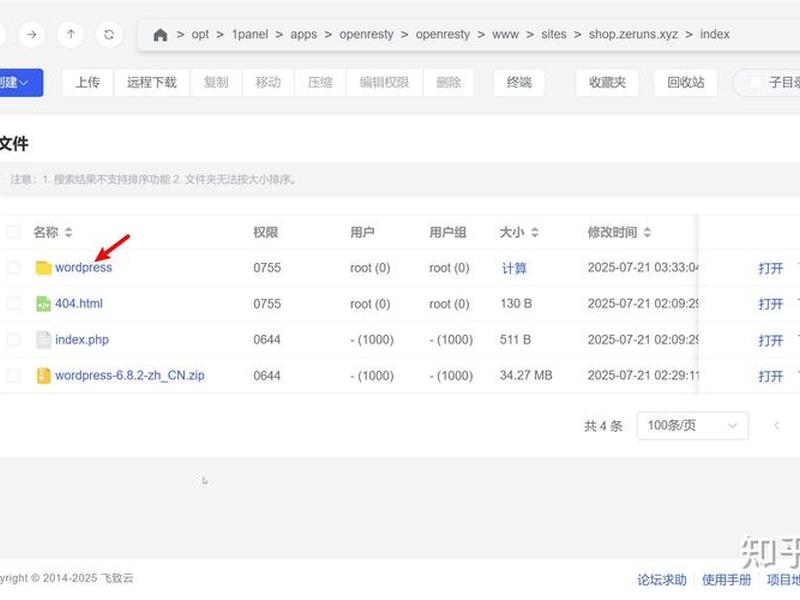Click 1panel in the breadcrumb path

(250, 35)
